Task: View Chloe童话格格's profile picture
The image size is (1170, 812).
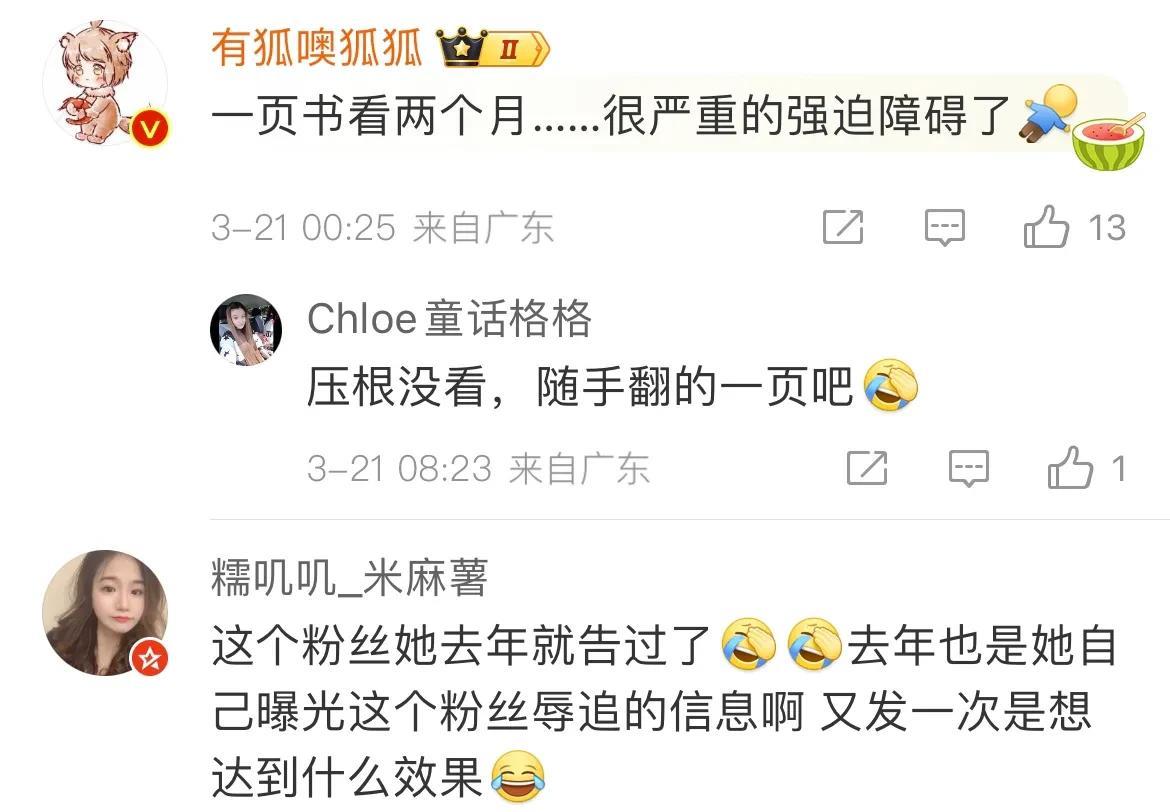Action: [x=245, y=329]
